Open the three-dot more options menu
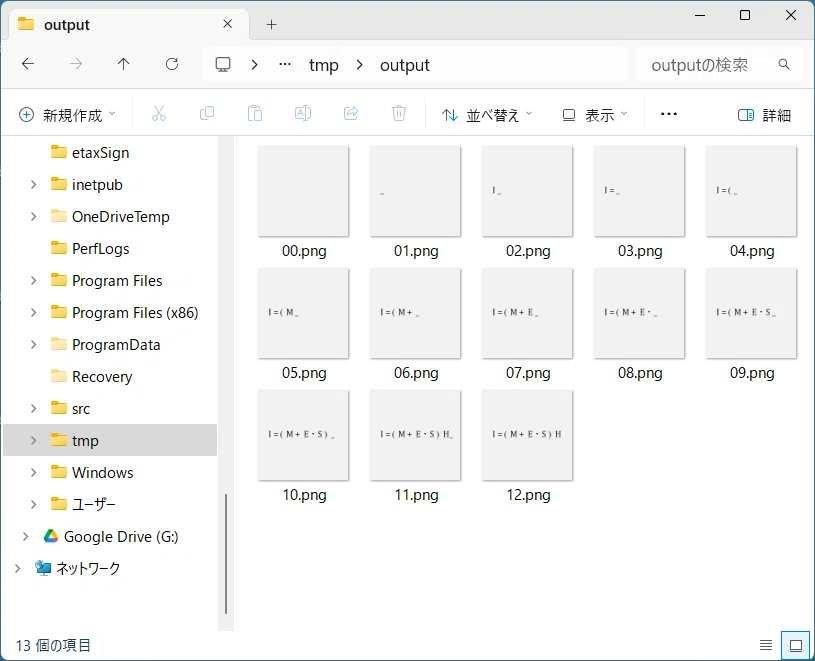815x661 pixels. pos(669,114)
